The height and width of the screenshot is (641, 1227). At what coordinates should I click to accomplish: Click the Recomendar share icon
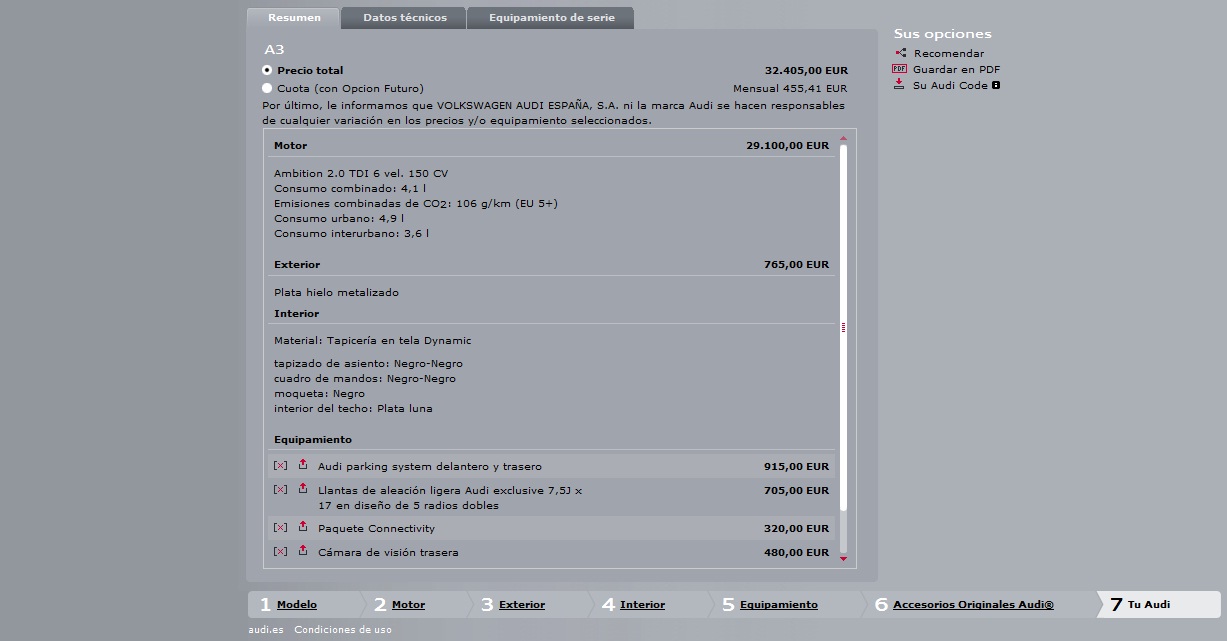(901, 53)
